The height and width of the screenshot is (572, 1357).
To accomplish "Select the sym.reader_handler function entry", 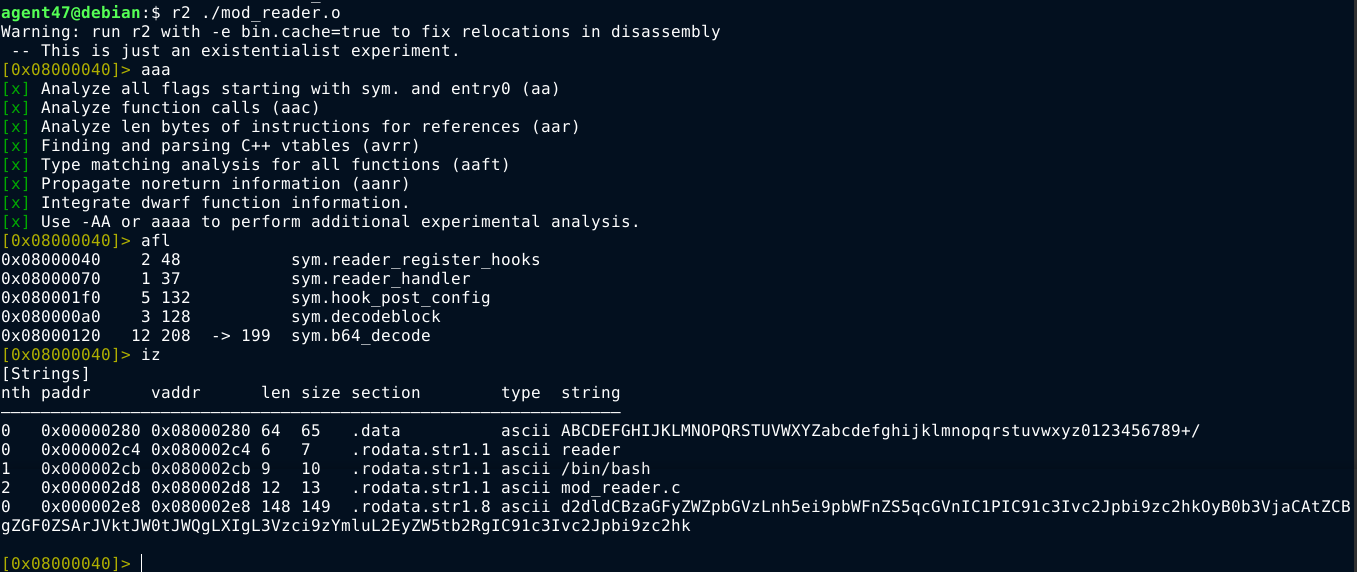I will pos(380,279).
